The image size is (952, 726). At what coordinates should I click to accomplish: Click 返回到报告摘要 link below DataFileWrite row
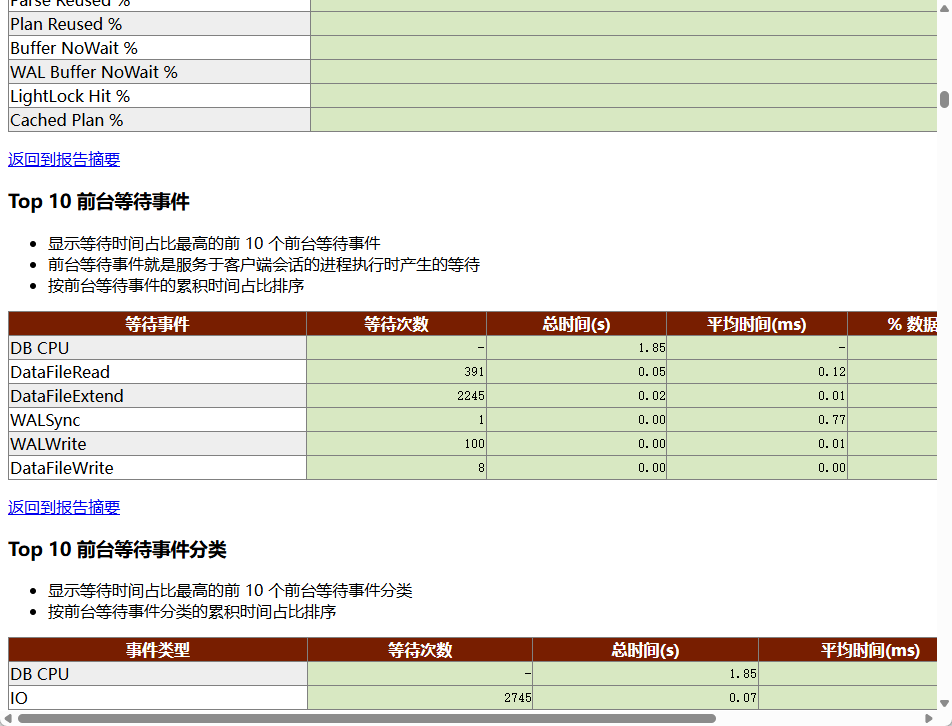64,507
